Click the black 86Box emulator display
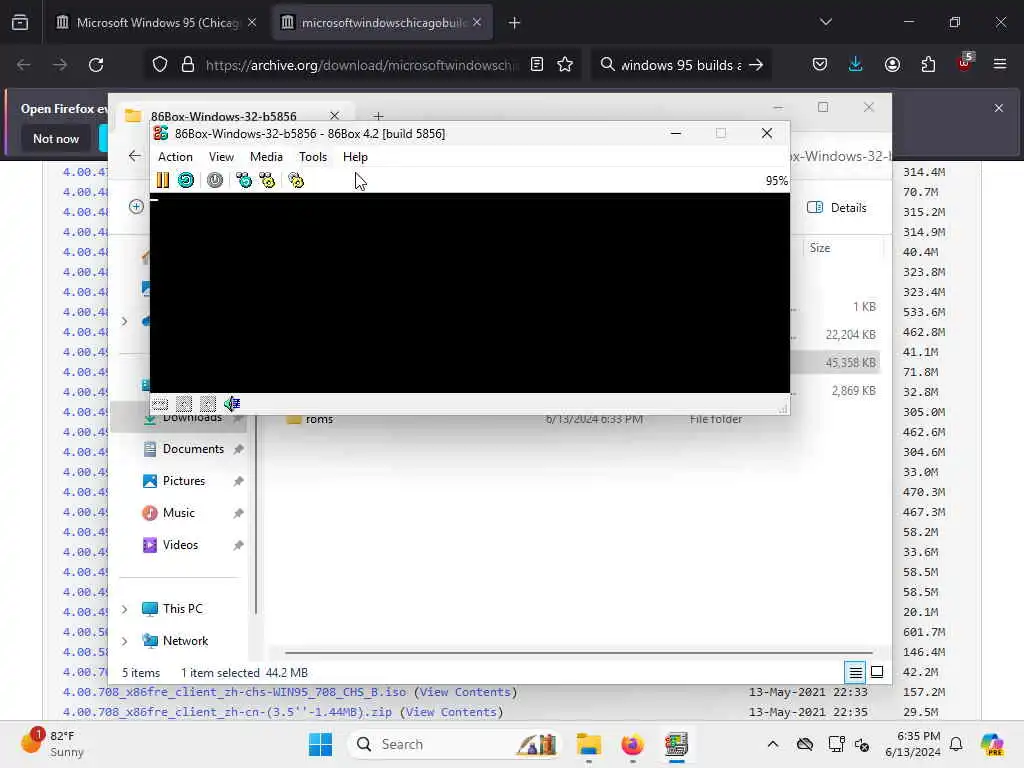The width and height of the screenshot is (1024, 768). [470, 293]
